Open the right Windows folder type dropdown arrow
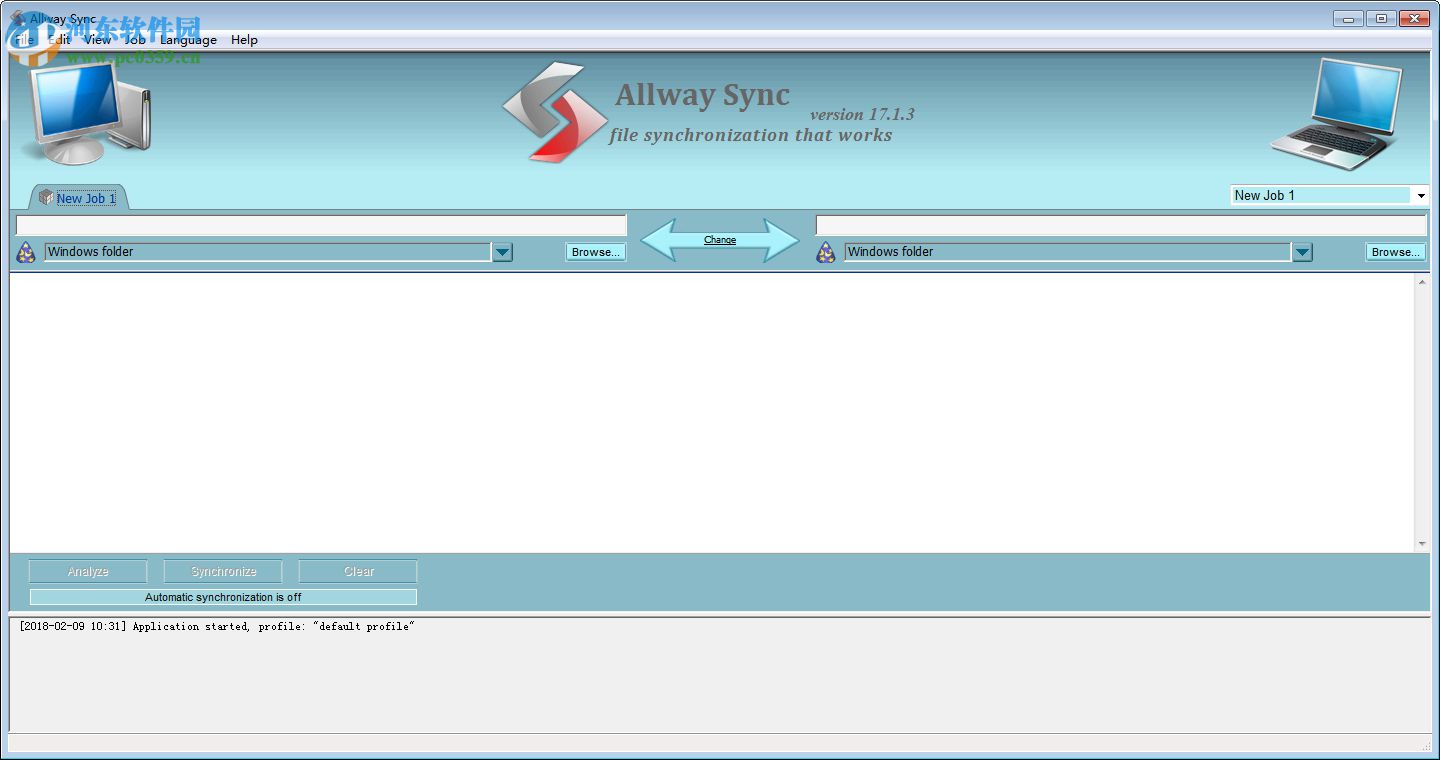This screenshot has width=1440, height=760. [x=1302, y=252]
